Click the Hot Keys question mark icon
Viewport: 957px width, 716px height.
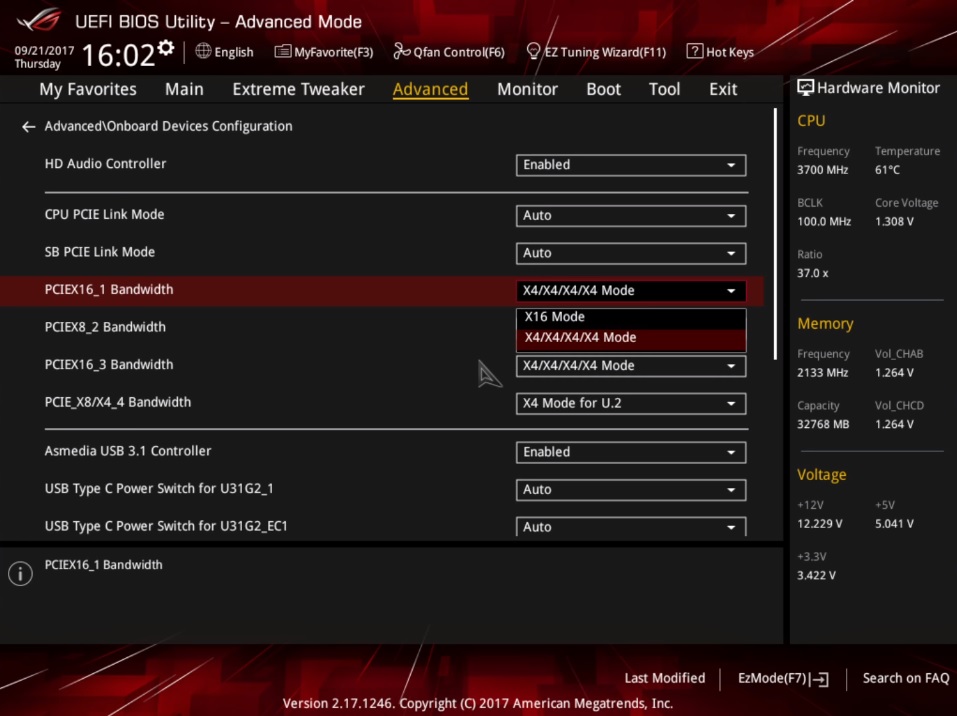tap(694, 51)
